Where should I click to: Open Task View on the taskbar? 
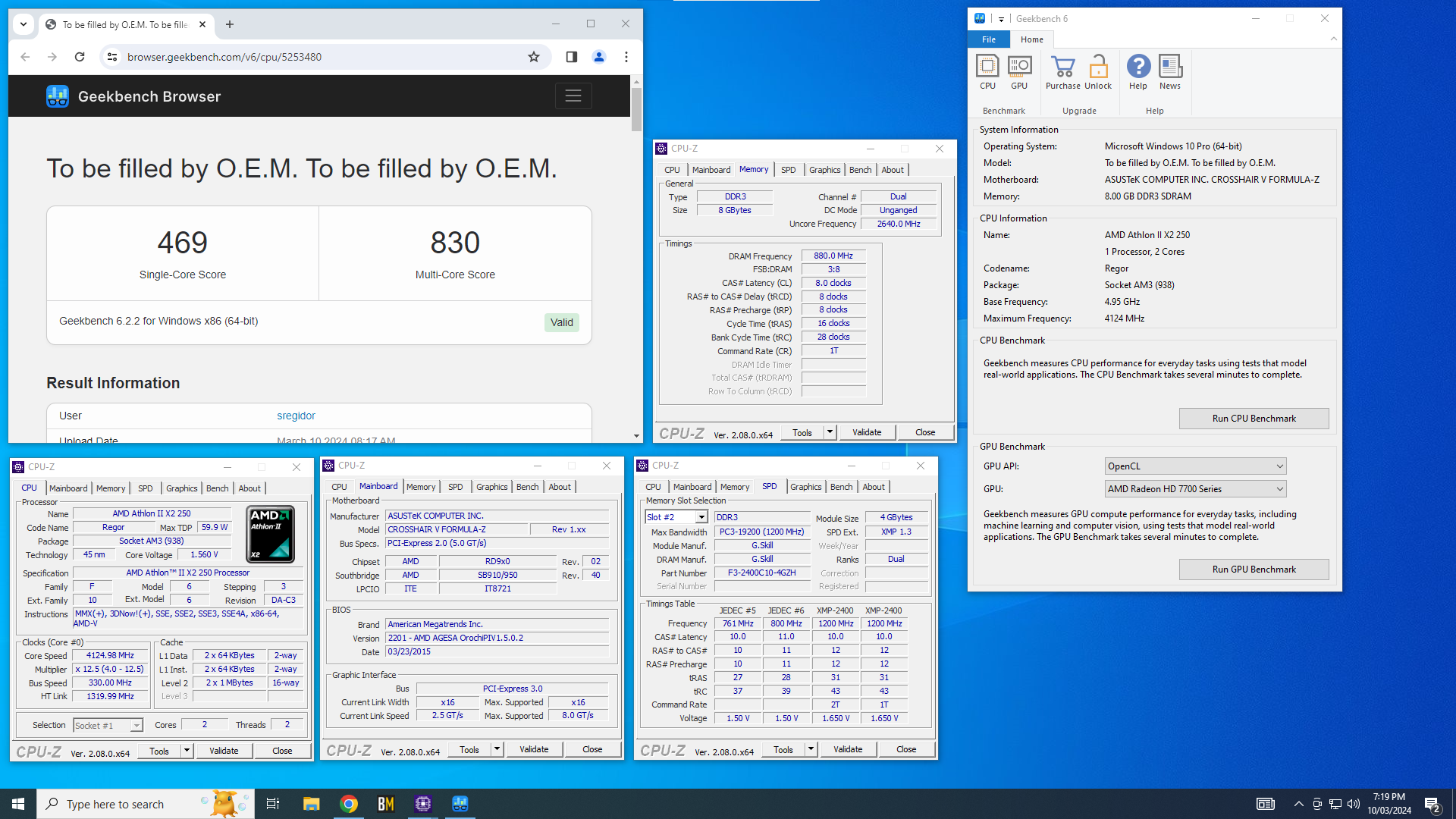tap(273, 804)
